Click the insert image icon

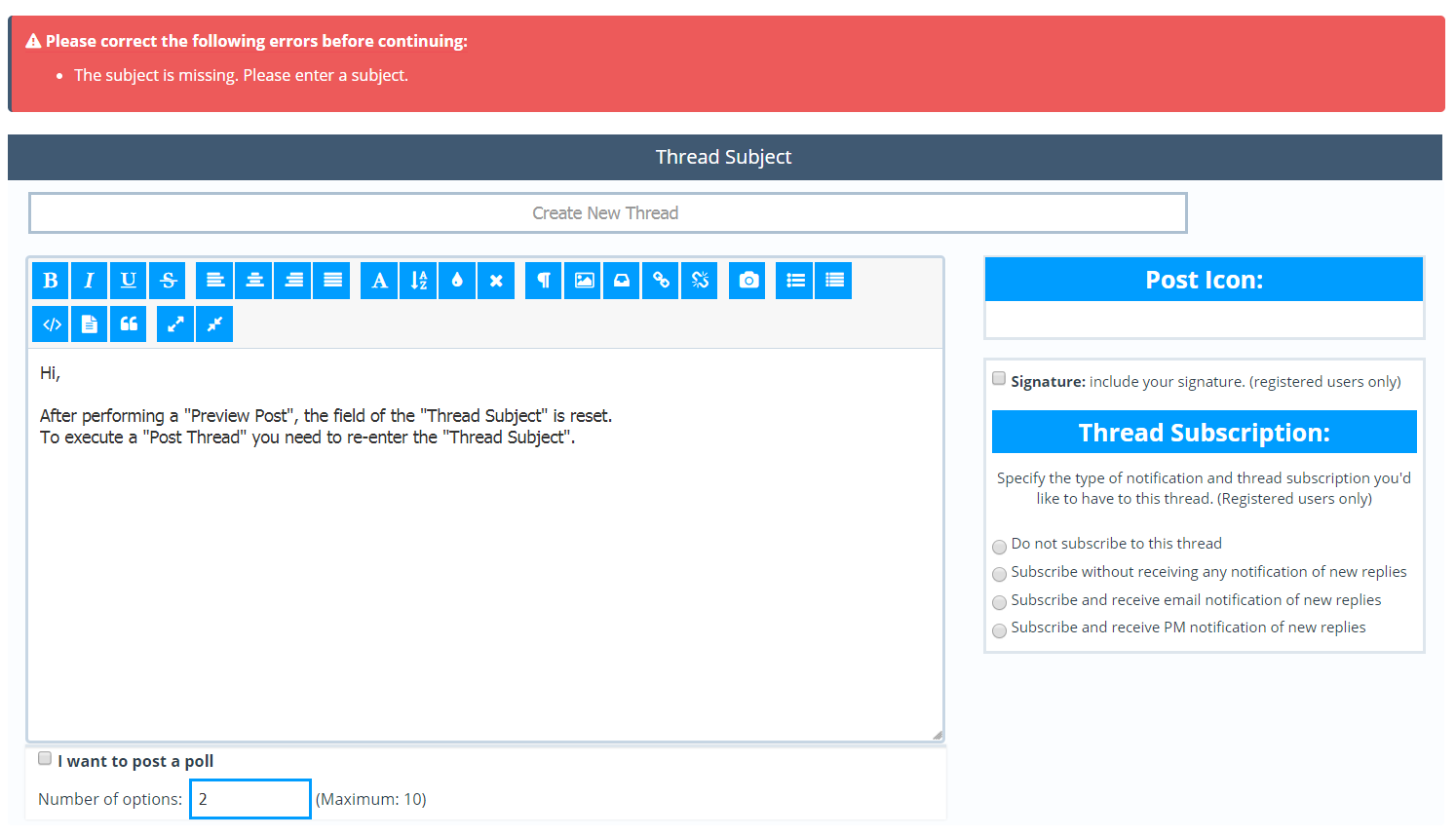click(583, 281)
